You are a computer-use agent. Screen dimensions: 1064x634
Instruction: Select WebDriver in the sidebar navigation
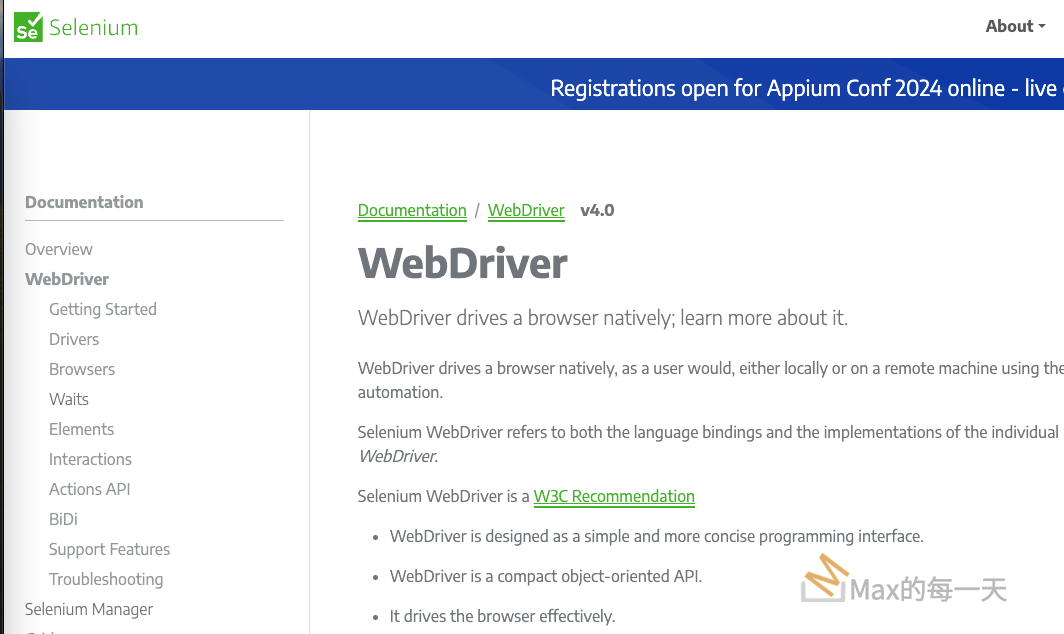tap(67, 279)
